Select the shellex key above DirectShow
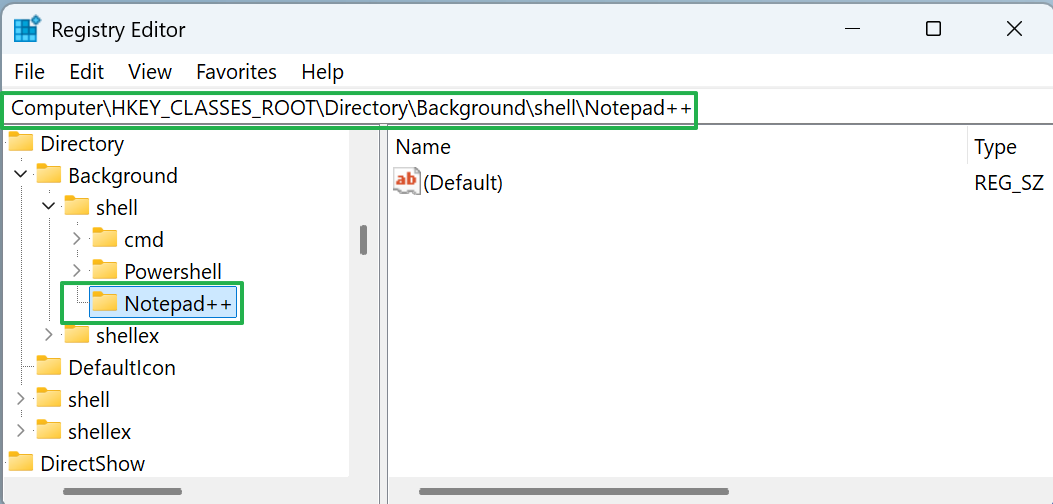1053x504 pixels. (x=99, y=431)
